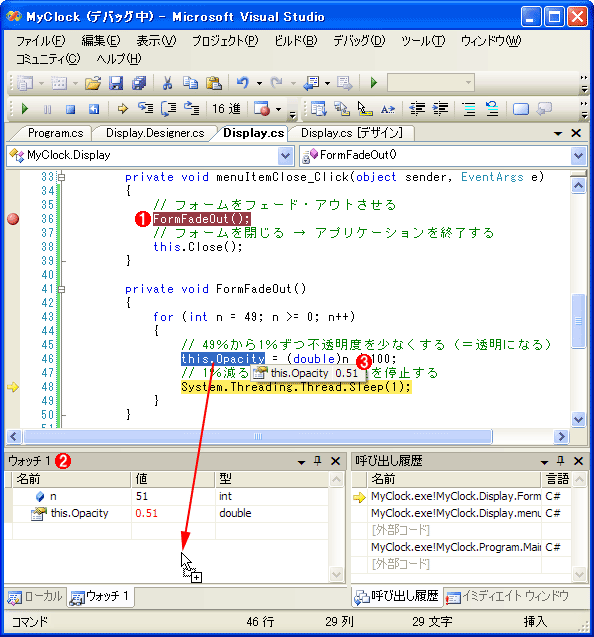Screen dimensions: 594x637
Task: Pin the ウォッチ 1 panel
Action: coord(318,461)
